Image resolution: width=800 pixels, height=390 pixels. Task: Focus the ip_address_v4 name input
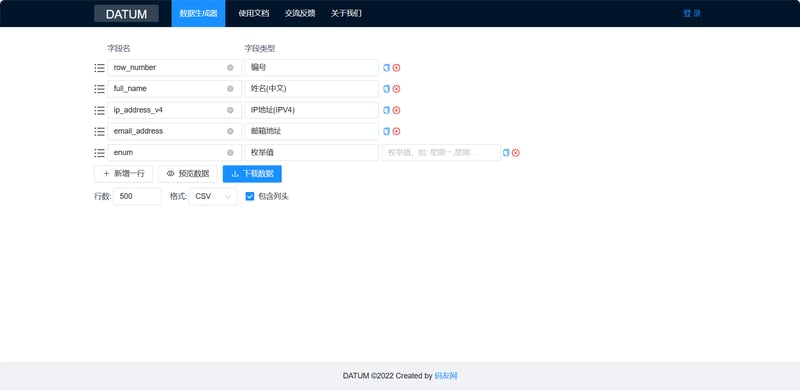pos(174,110)
